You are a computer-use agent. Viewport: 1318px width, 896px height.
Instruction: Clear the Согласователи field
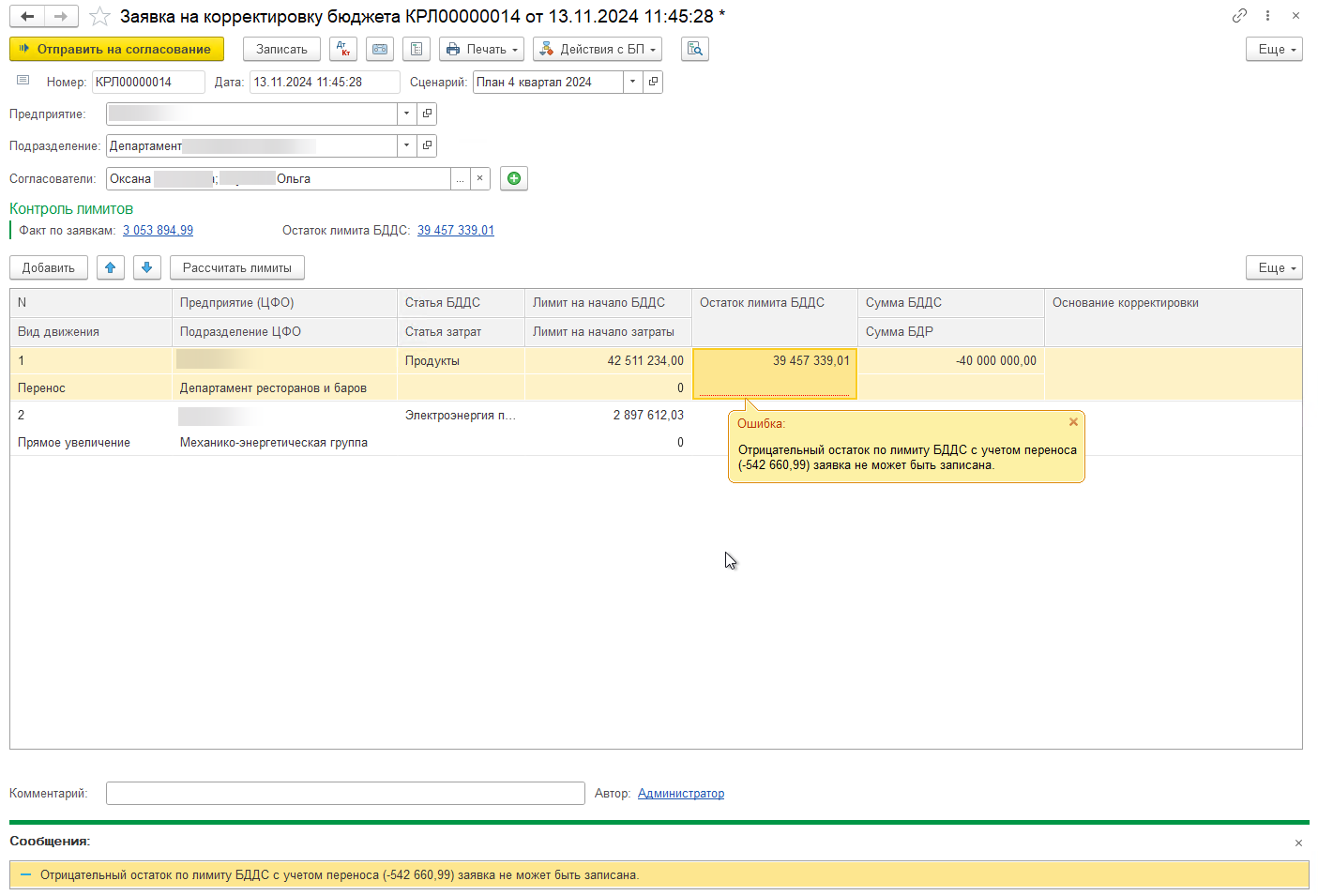click(480, 178)
